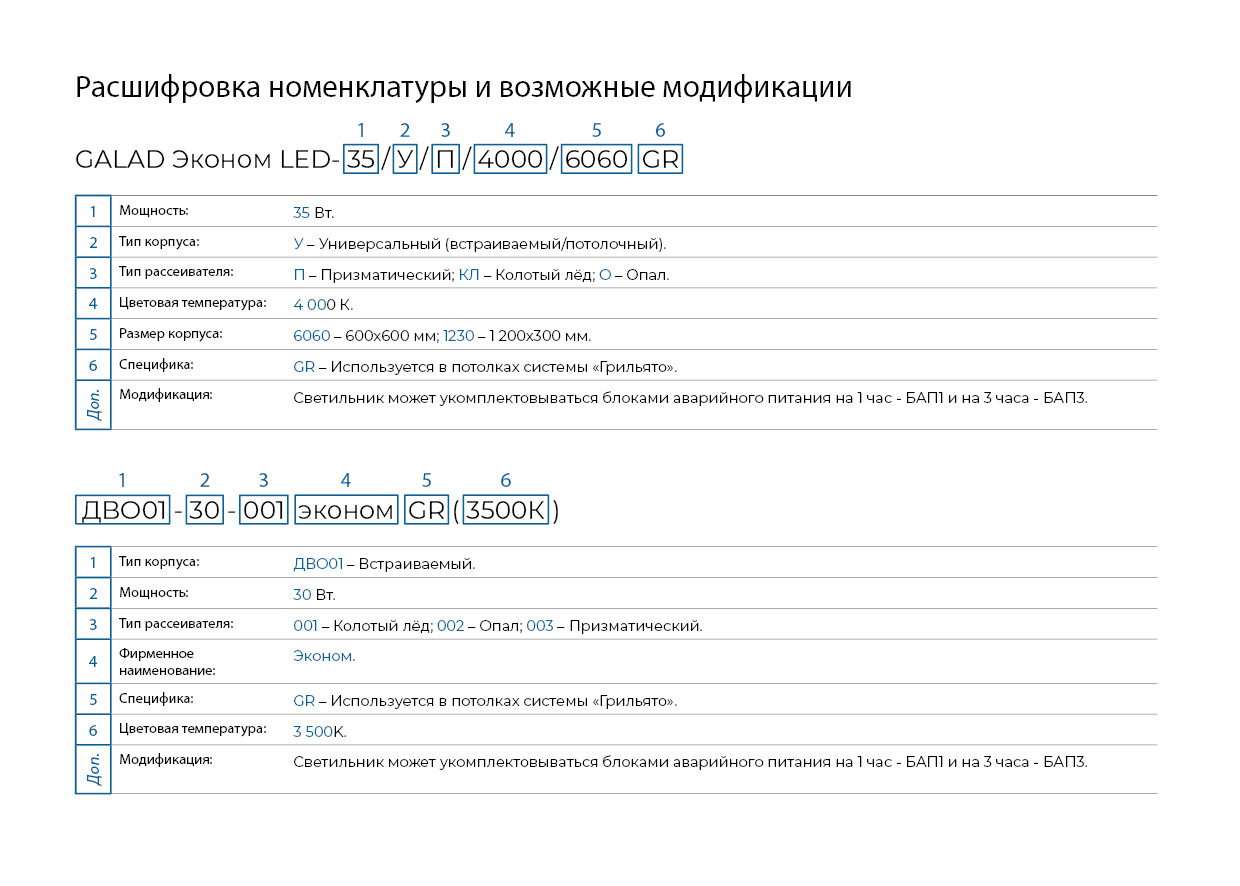Select the boxed "ДВО01" code segment

[x=122, y=511]
